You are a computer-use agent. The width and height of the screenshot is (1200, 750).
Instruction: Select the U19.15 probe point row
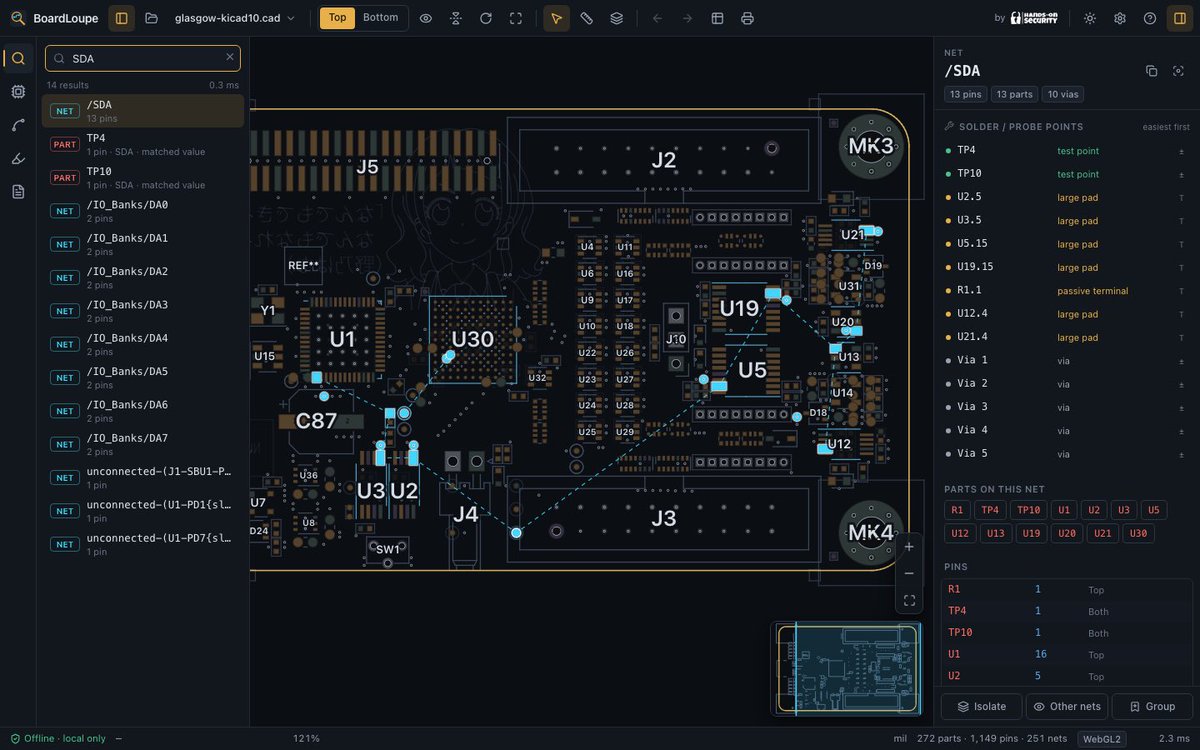pos(1067,267)
